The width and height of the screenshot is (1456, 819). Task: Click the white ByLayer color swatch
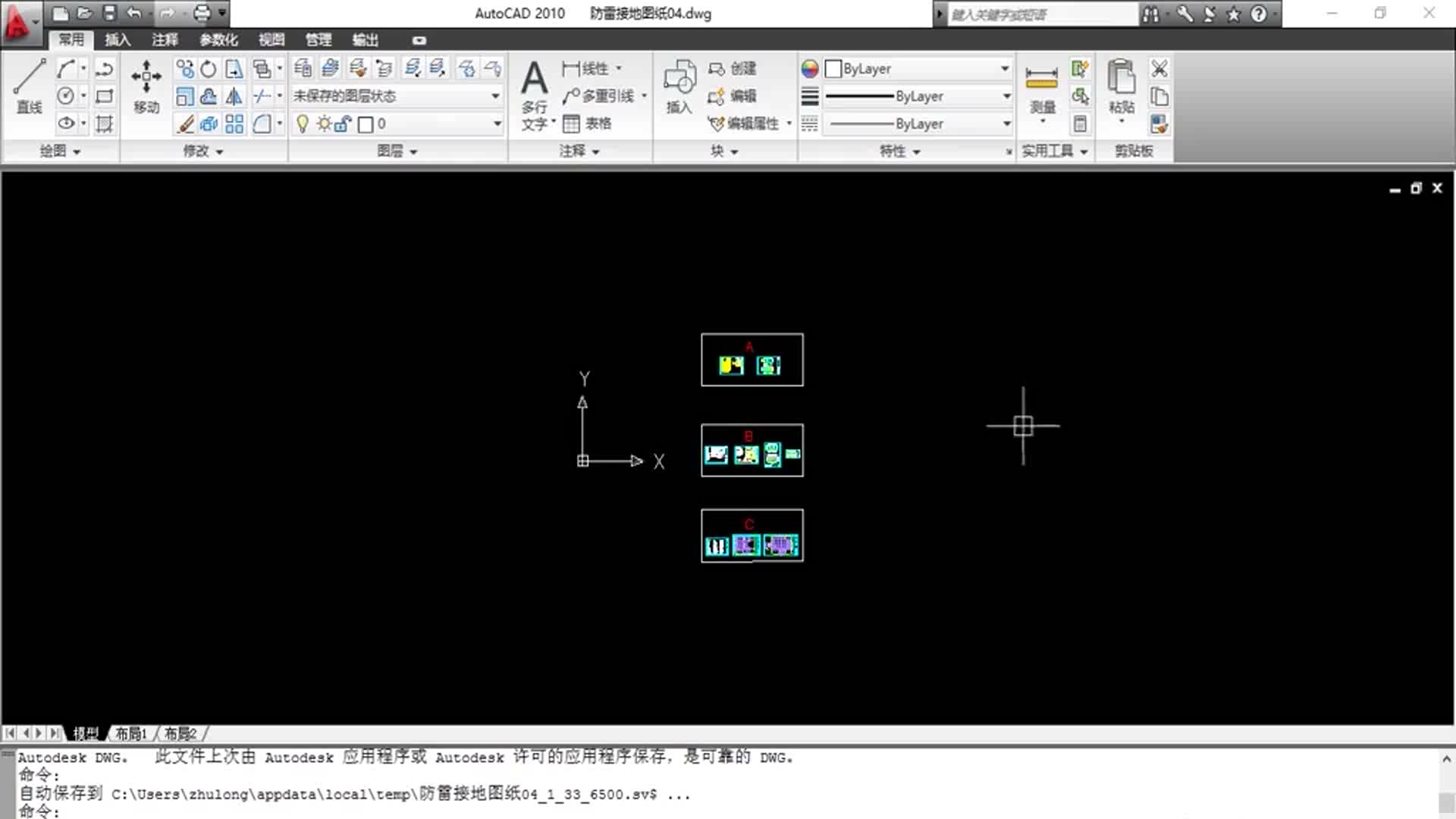pyautogui.click(x=833, y=69)
